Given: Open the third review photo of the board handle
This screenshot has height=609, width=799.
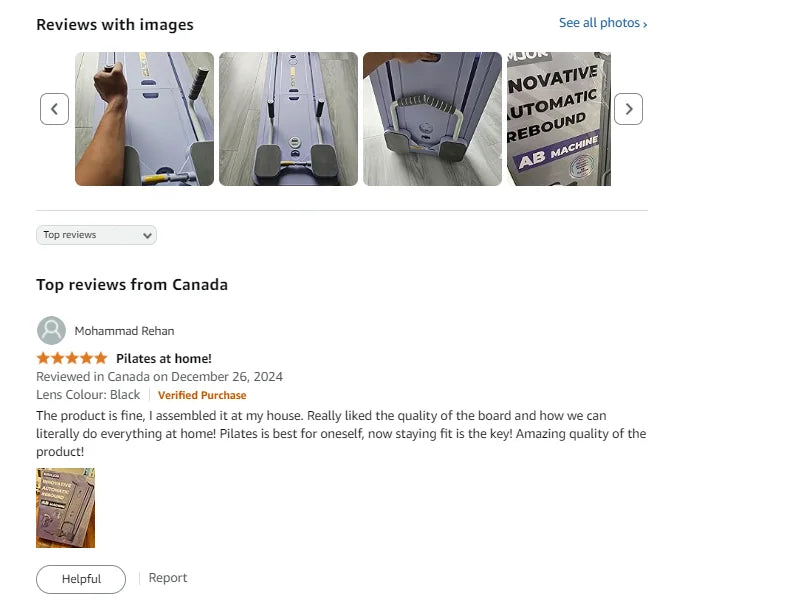Looking at the screenshot, I should click(x=432, y=119).
